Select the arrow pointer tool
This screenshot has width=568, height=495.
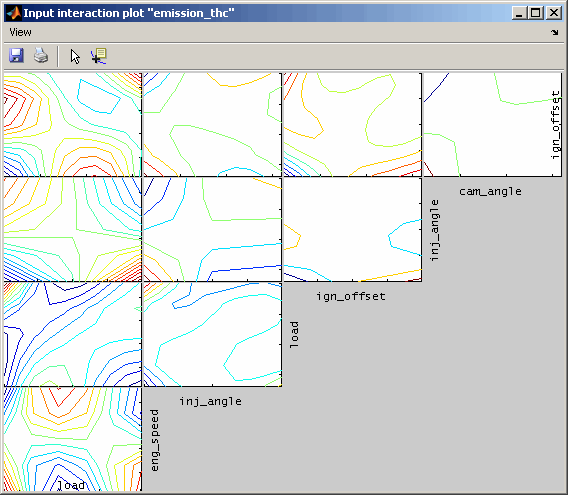coord(75,57)
